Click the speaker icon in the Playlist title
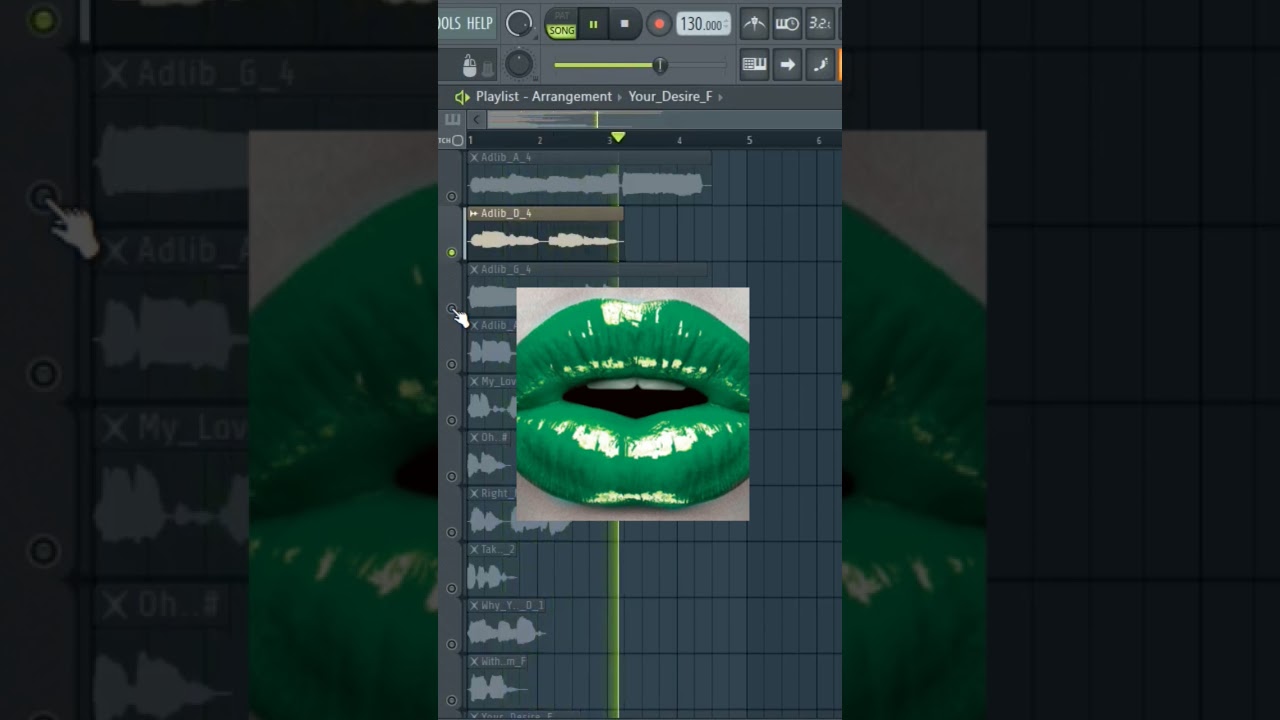1280x720 pixels. pos(461,97)
